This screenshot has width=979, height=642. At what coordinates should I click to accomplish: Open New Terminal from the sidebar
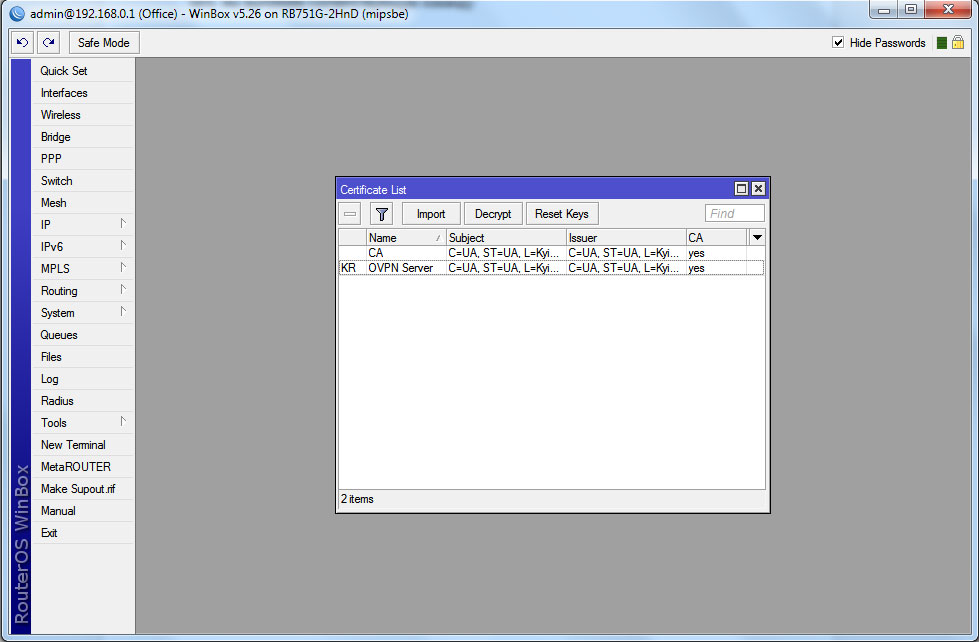click(73, 445)
